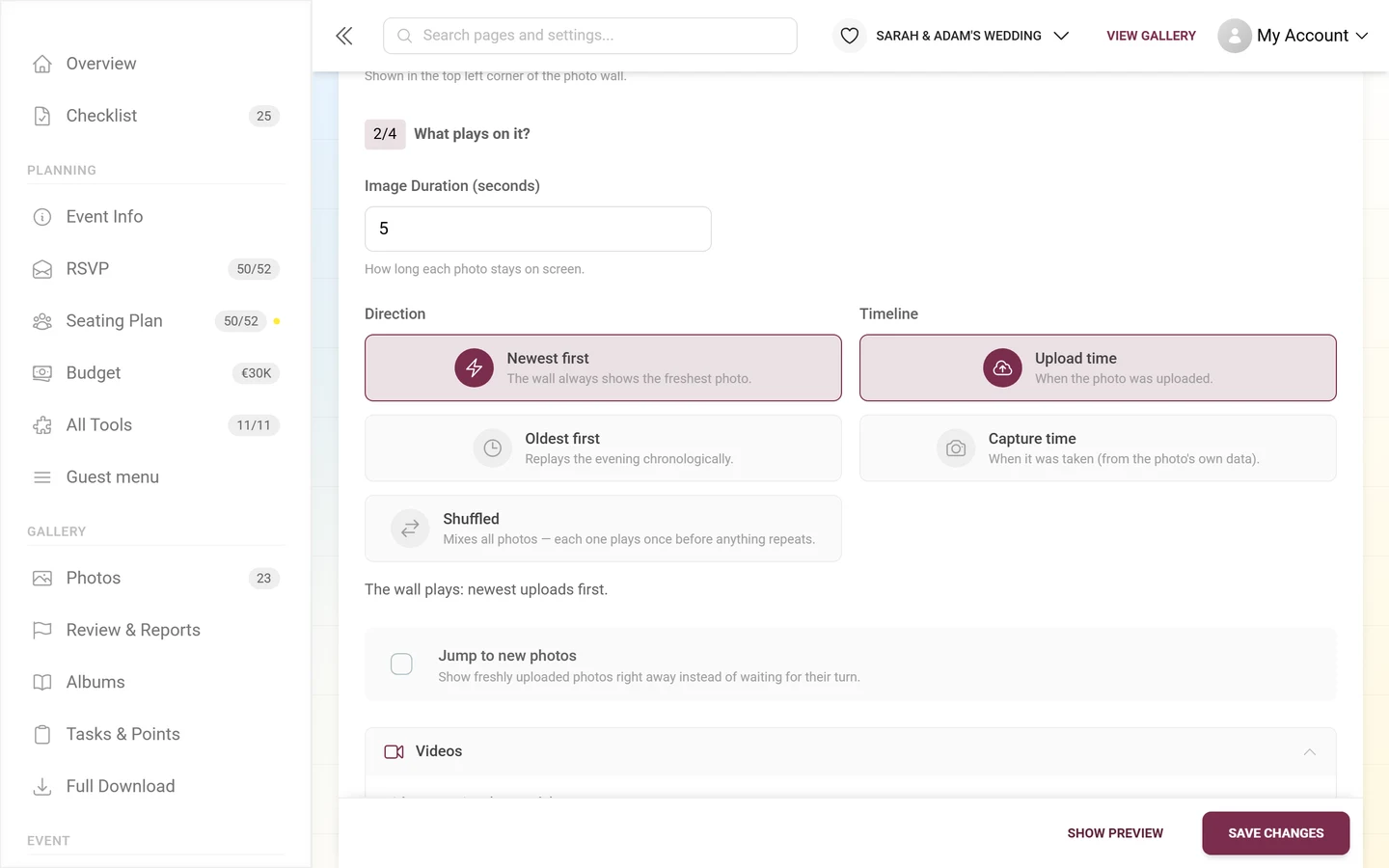Image resolution: width=1389 pixels, height=868 pixels.
Task: Click the shuffle arrows icon
Action: pos(410,529)
